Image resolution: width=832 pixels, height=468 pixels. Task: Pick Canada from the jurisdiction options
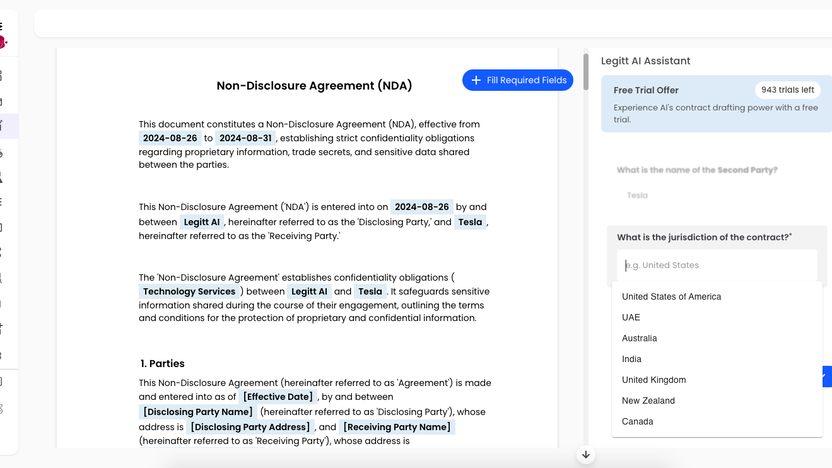click(x=716, y=421)
